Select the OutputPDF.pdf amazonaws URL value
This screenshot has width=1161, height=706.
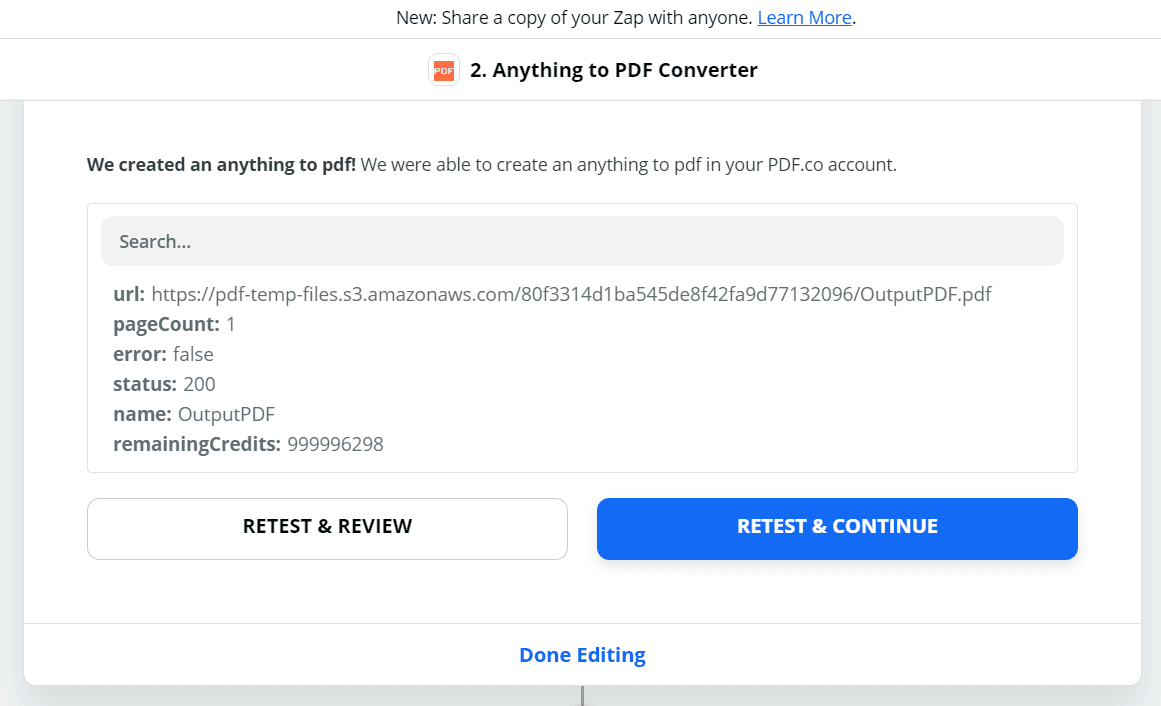(x=571, y=294)
